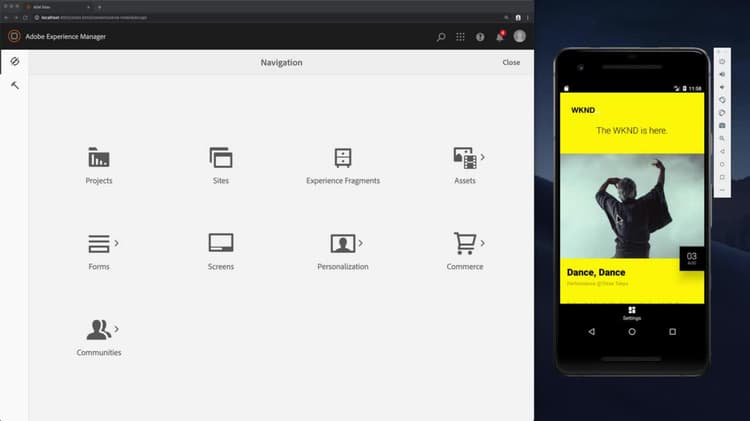750x421 pixels.
Task: Click emulator toolbar overview square
Action: pos(722,177)
